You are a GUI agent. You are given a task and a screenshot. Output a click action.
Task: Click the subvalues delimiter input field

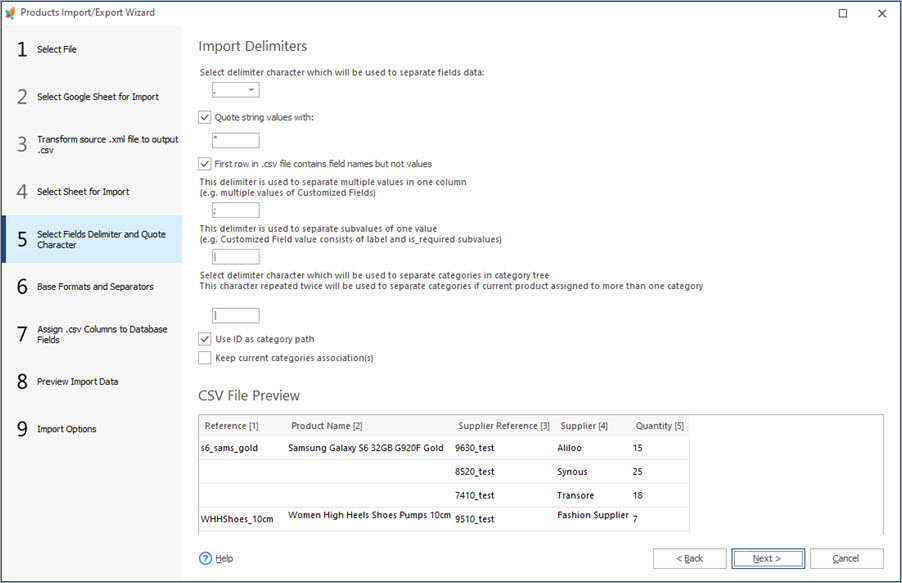pyautogui.click(x=235, y=257)
